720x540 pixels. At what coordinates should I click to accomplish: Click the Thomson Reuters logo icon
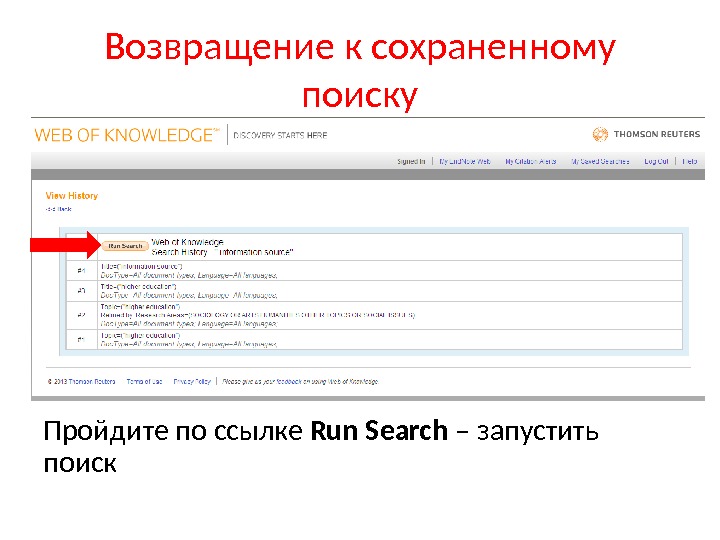pos(600,134)
